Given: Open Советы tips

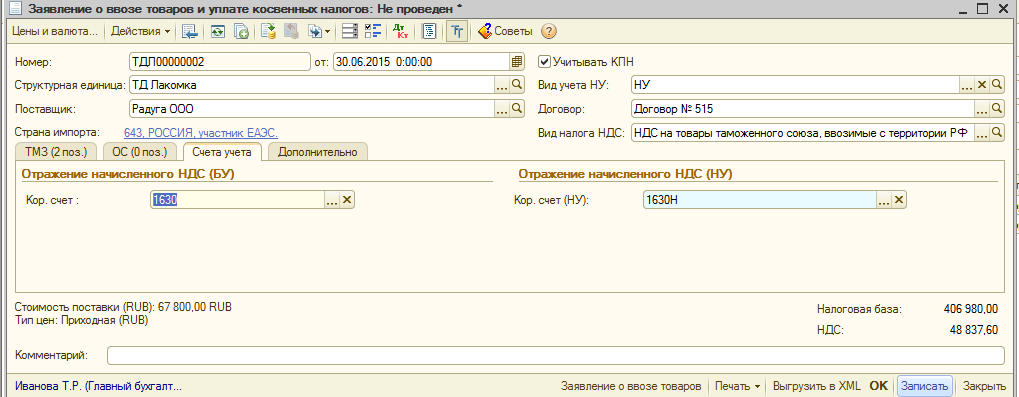Looking at the screenshot, I should (505, 31).
